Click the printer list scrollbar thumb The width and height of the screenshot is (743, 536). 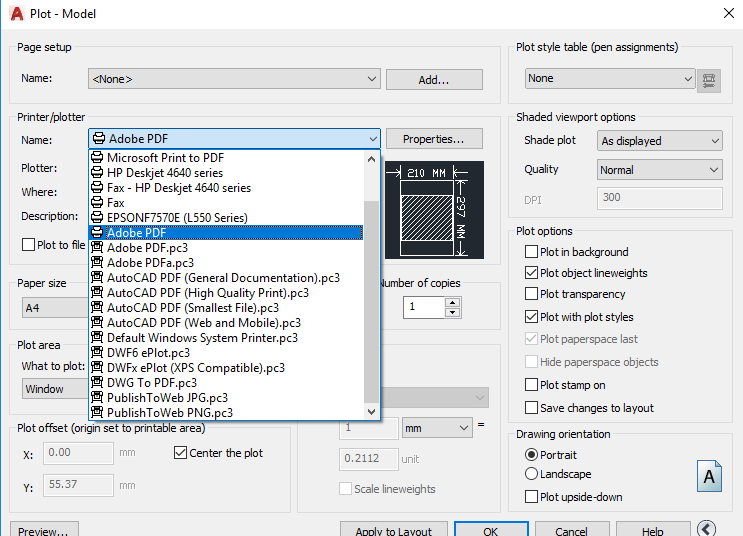click(x=372, y=301)
